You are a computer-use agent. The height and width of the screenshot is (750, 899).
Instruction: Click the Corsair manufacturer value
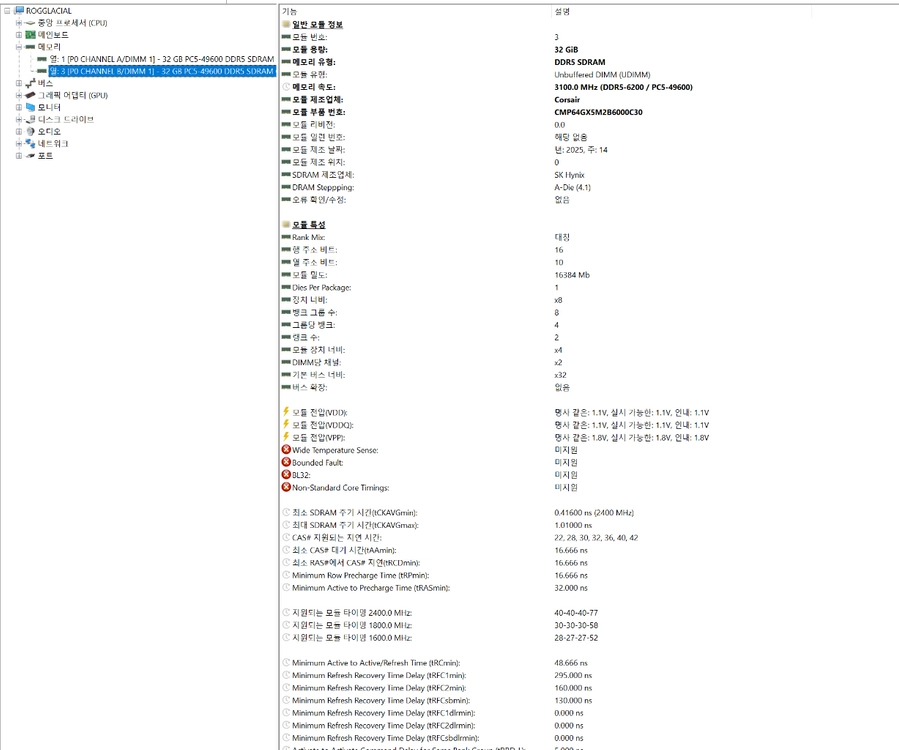point(567,100)
